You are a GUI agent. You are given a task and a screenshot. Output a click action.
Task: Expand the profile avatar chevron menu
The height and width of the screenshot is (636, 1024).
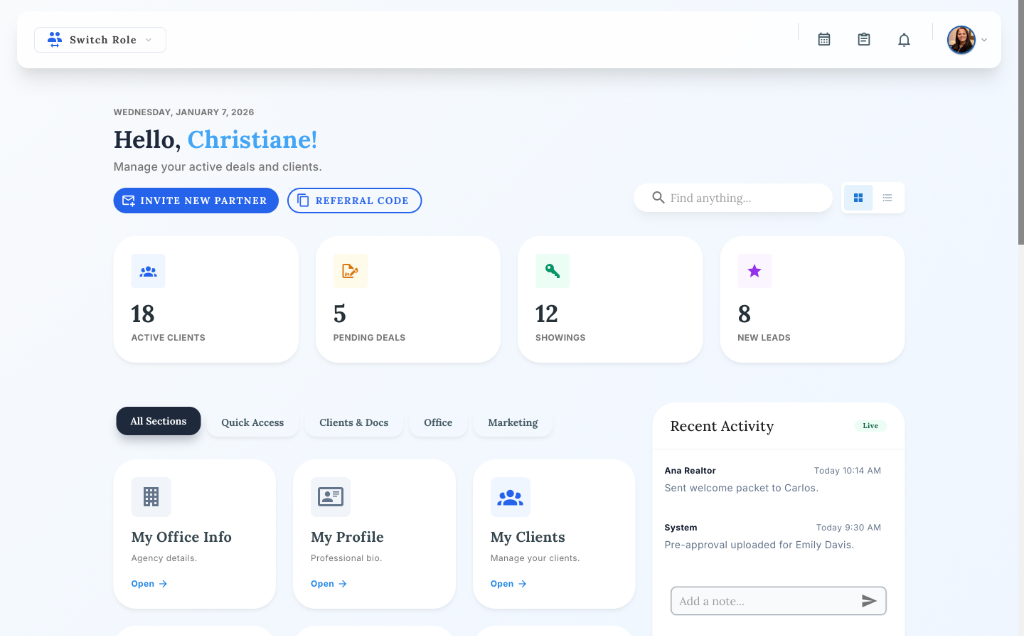pos(983,40)
